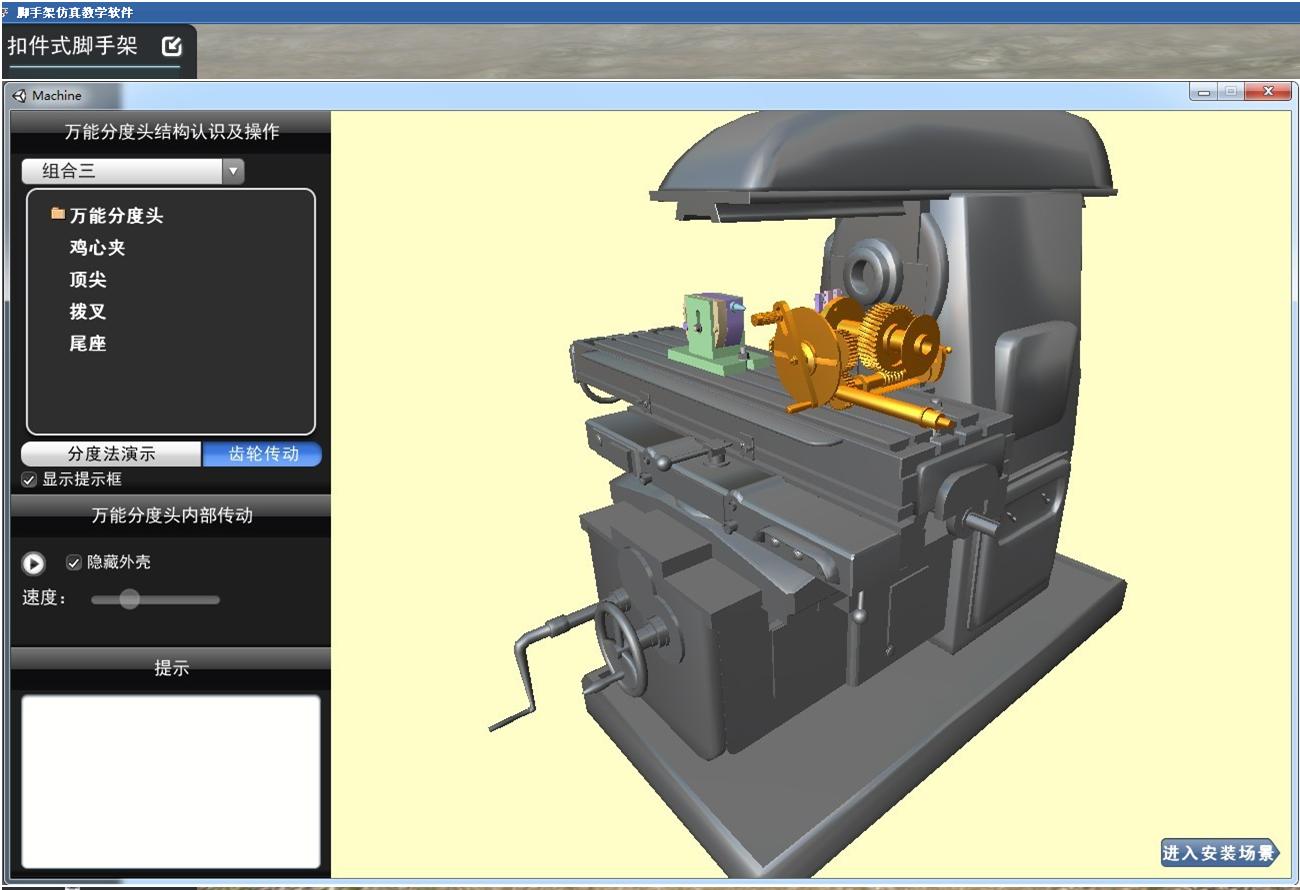Click the 进入安装场景 button
The image size is (1300, 890).
click(x=1219, y=853)
